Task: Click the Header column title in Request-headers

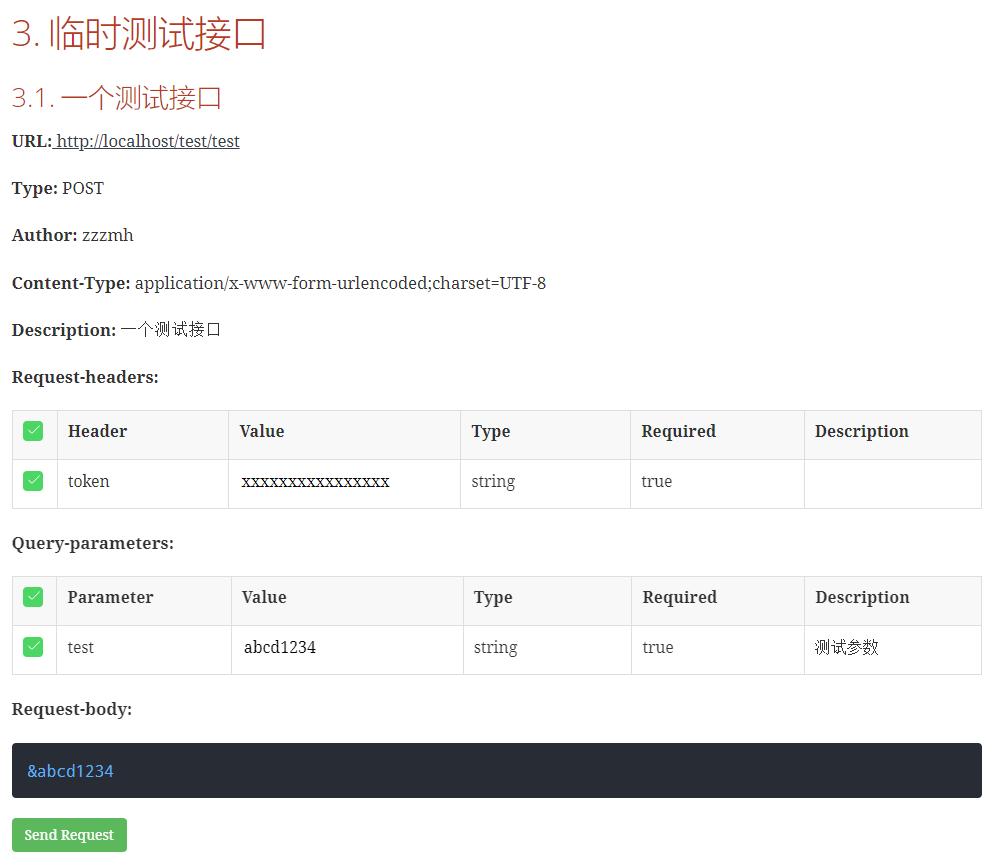Action: coord(97,431)
